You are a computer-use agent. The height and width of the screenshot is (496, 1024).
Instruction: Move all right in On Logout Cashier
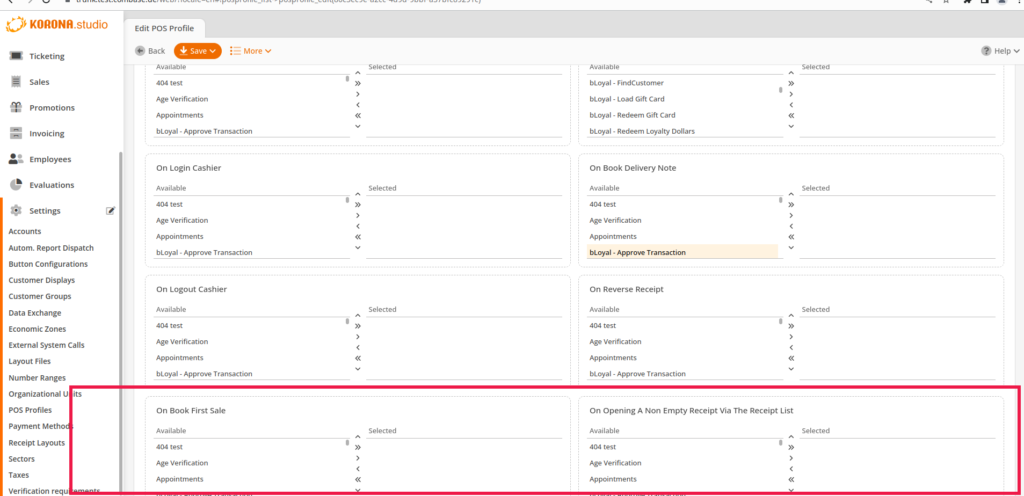pyautogui.click(x=358, y=326)
